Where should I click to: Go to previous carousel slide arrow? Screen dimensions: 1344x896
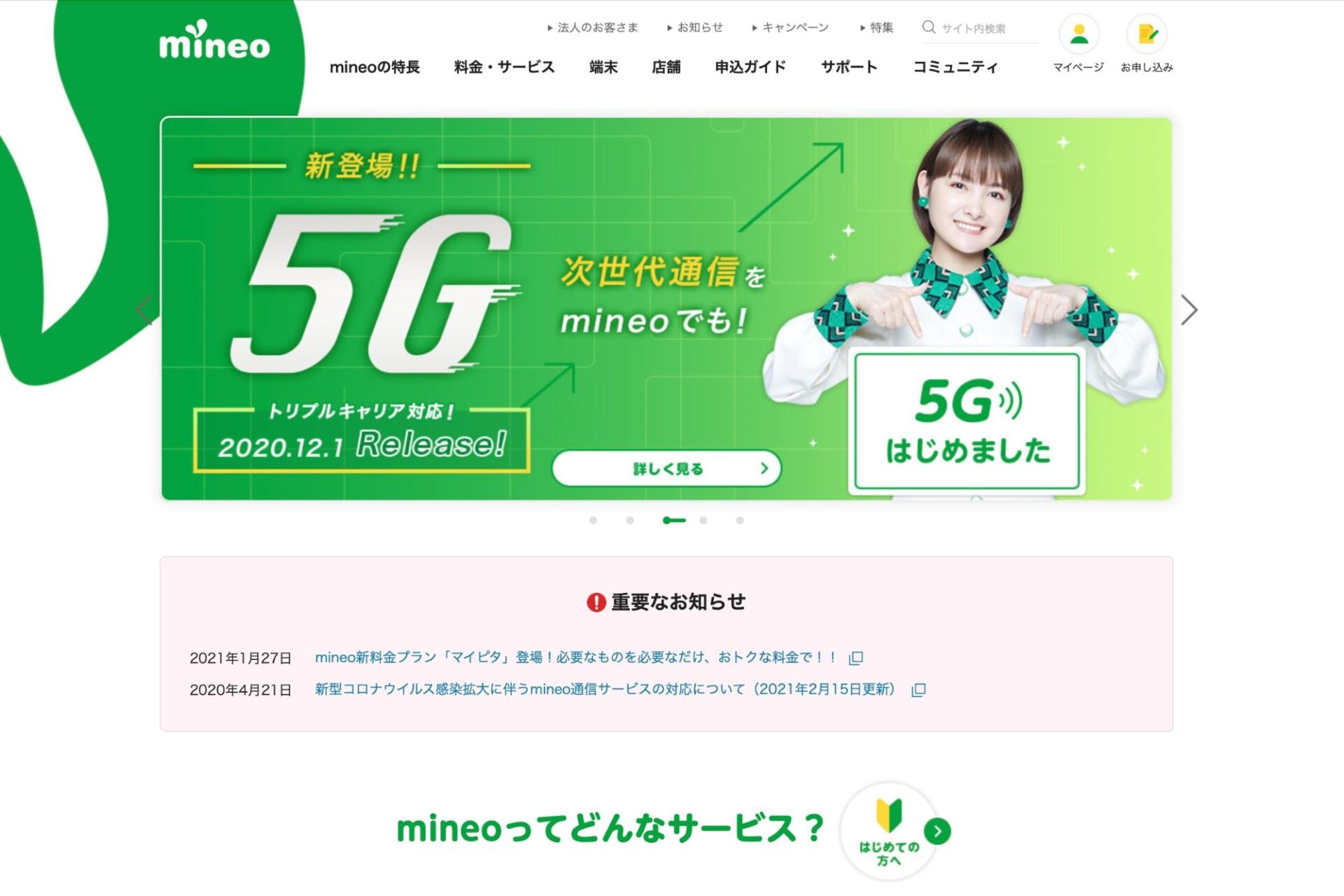pos(145,309)
